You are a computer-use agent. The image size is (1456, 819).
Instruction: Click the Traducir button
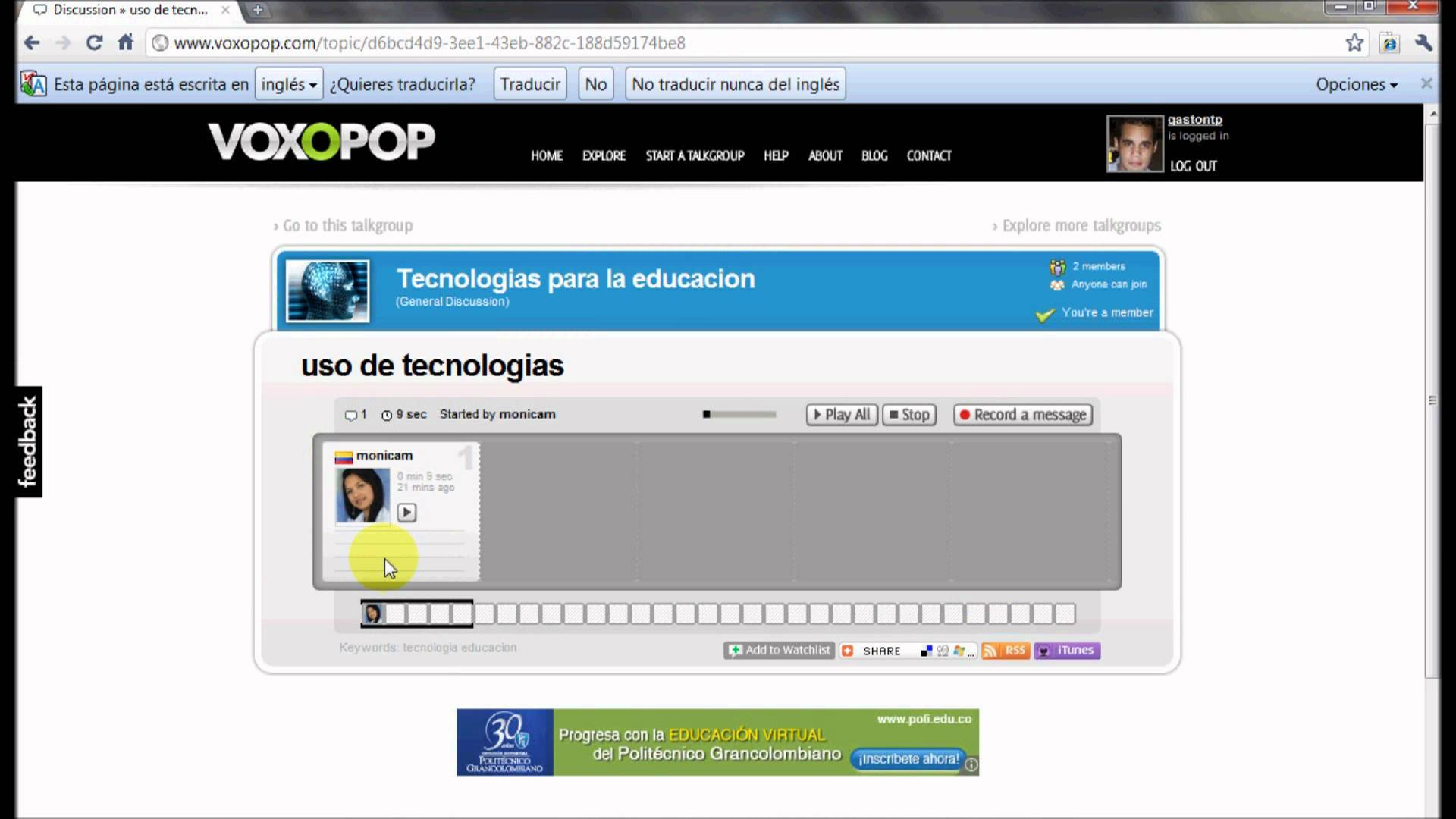[530, 84]
